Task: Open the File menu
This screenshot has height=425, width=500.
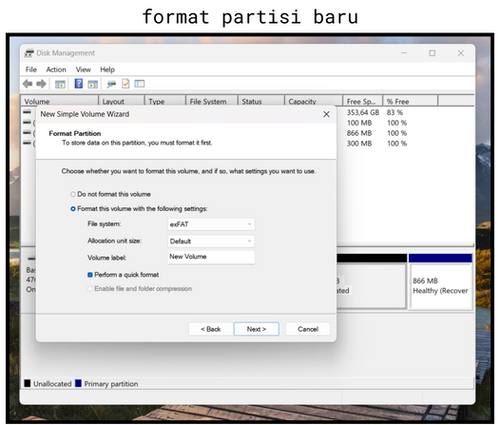Action: [x=31, y=70]
